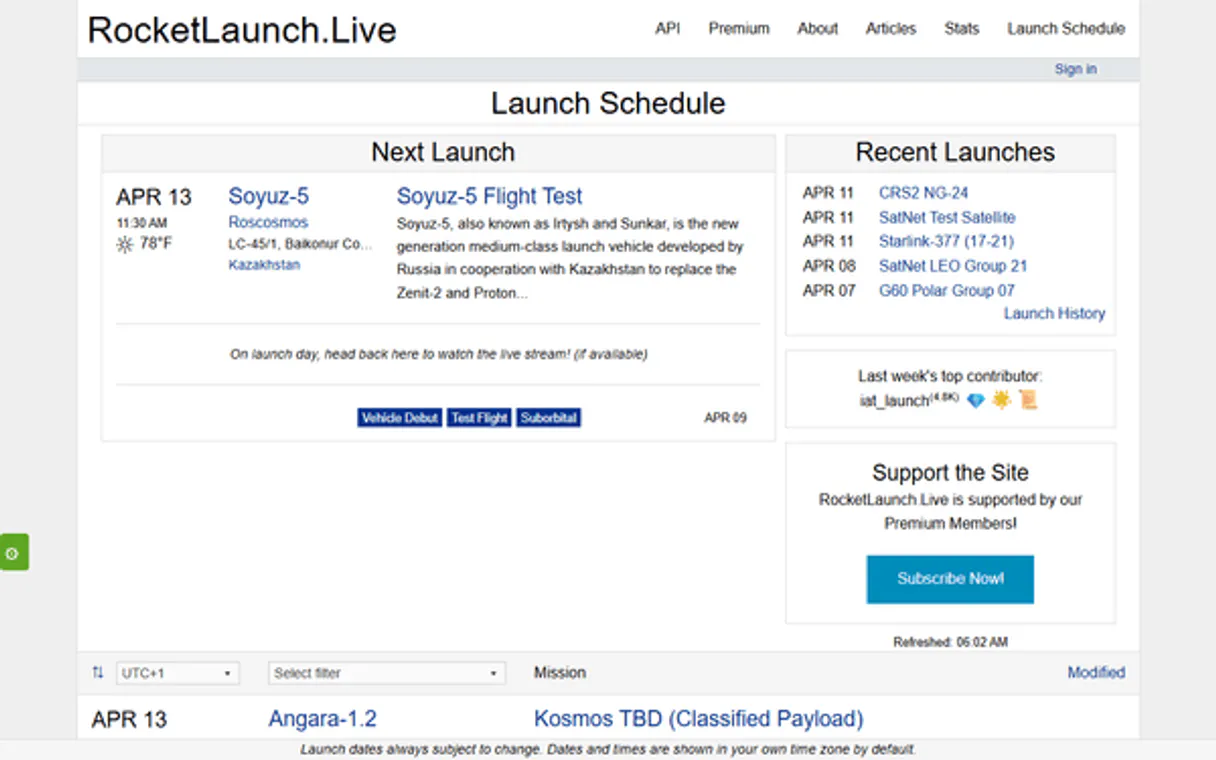Click the sunny weather icon beside 78°F
The image size is (1216, 760).
pyautogui.click(x=124, y=243)
